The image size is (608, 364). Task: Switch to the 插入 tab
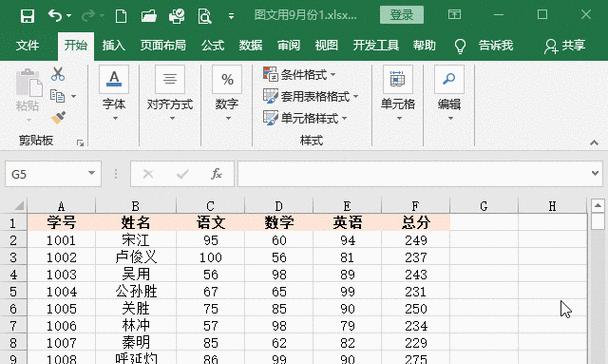114,45
